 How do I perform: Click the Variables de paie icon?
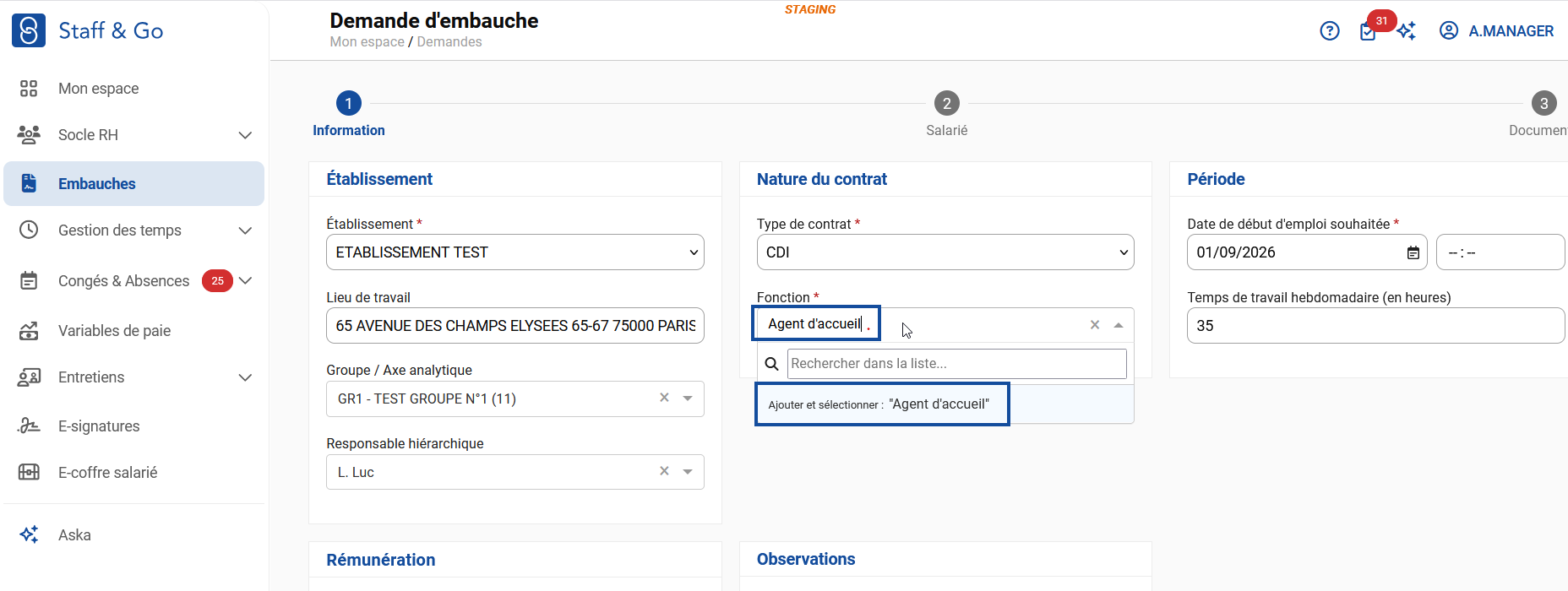pyautogui.click(x=29, y=331)
